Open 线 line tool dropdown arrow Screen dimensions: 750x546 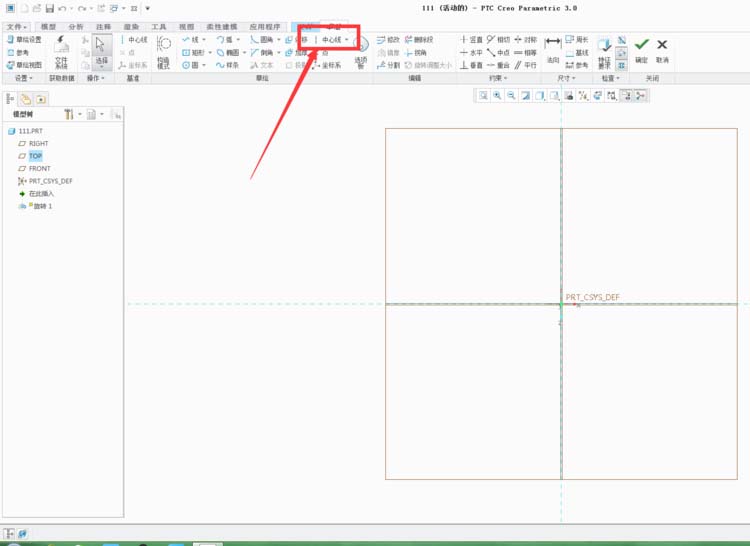coord(204,40)
